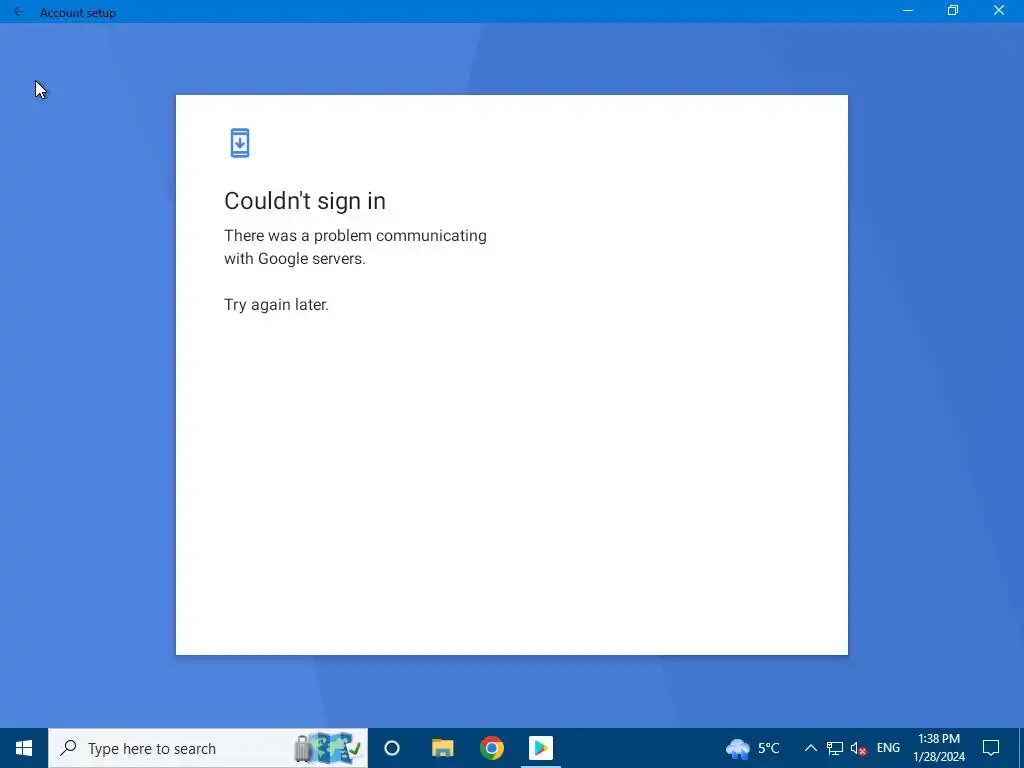1024x768 pixels.
Task: Click the travel luggage search highlight image
Action: pyautogui.click(x=328, y=748)
